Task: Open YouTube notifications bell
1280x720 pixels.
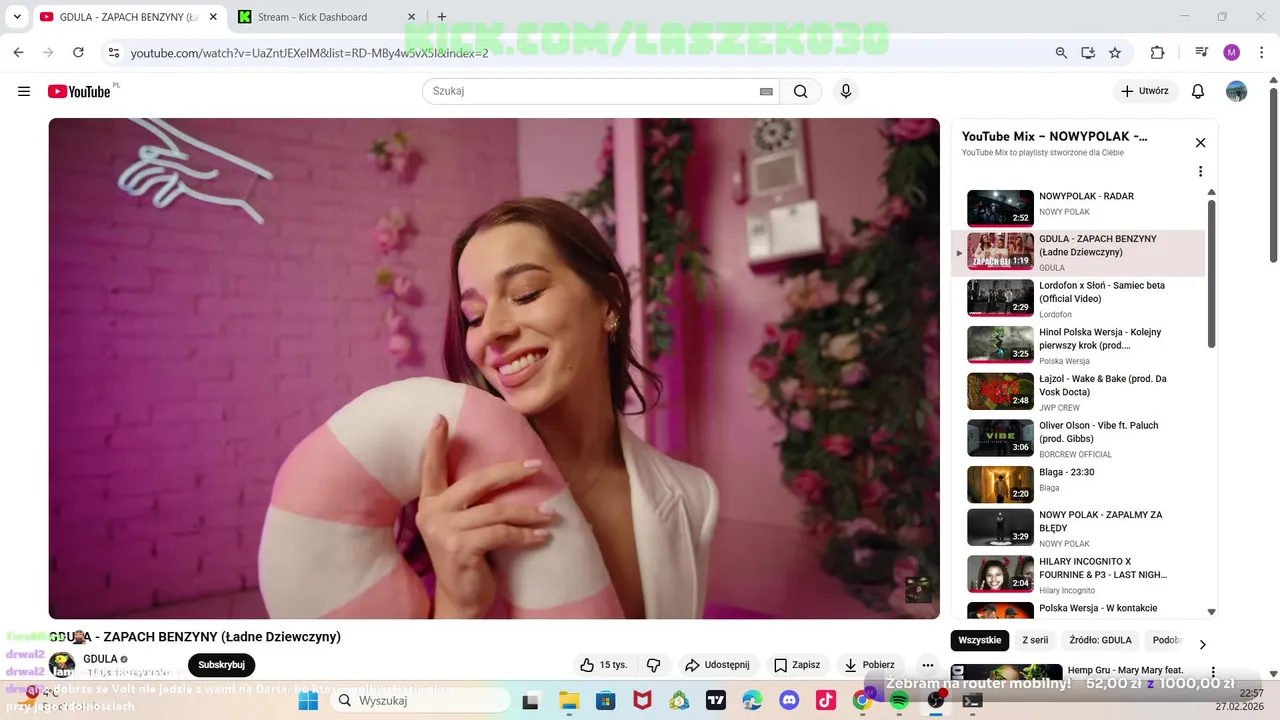Action: [x=1198, y=91]
